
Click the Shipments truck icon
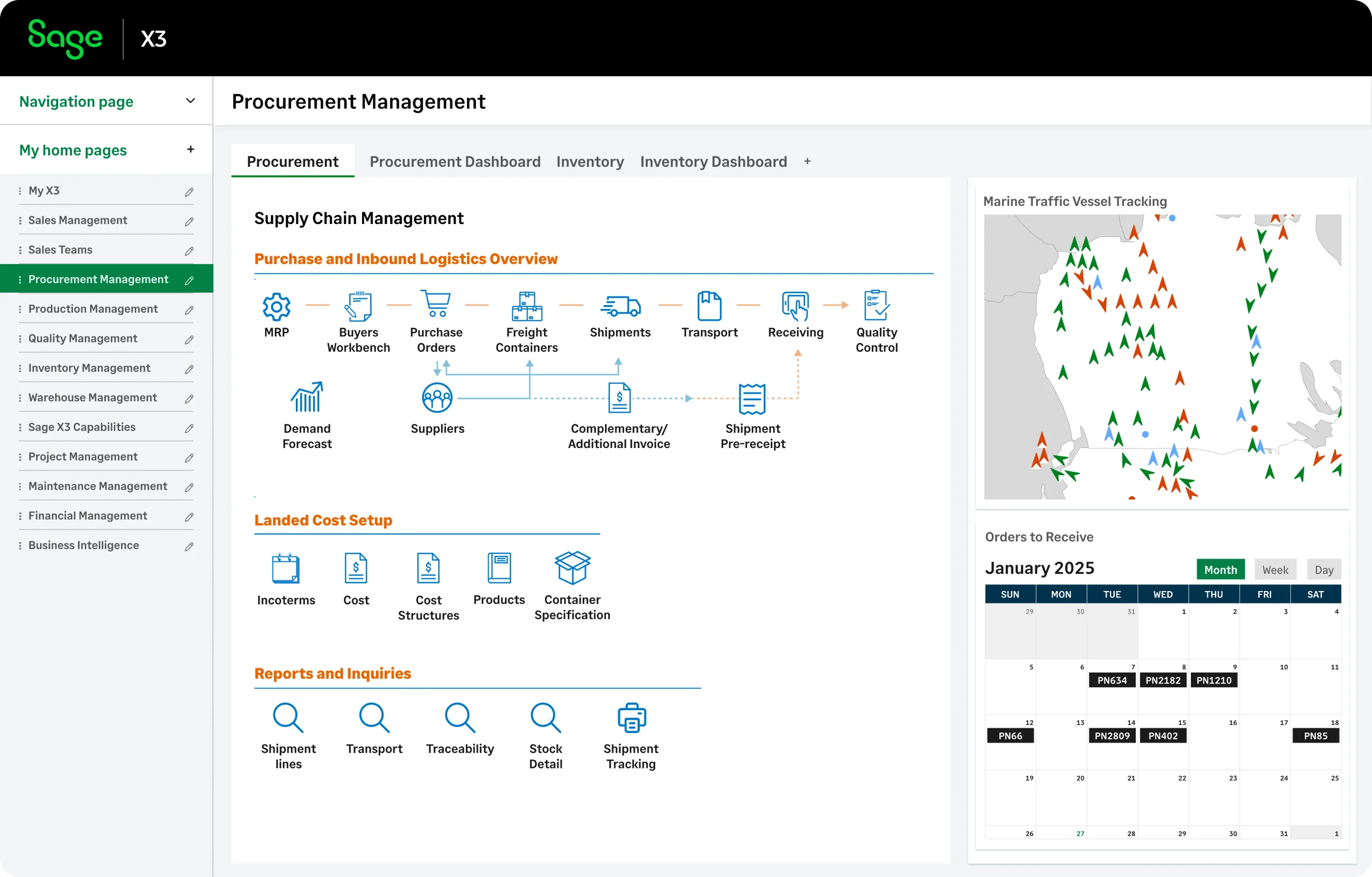620,306
